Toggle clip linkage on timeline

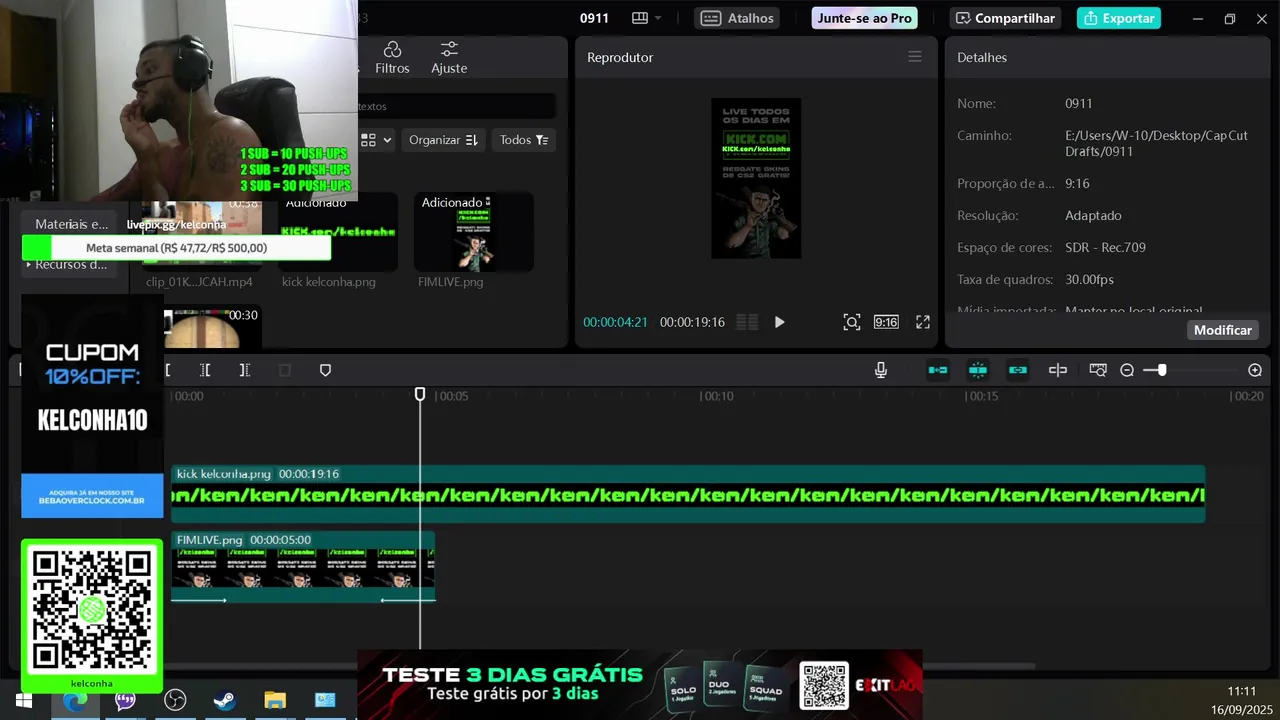(1018, 370)
